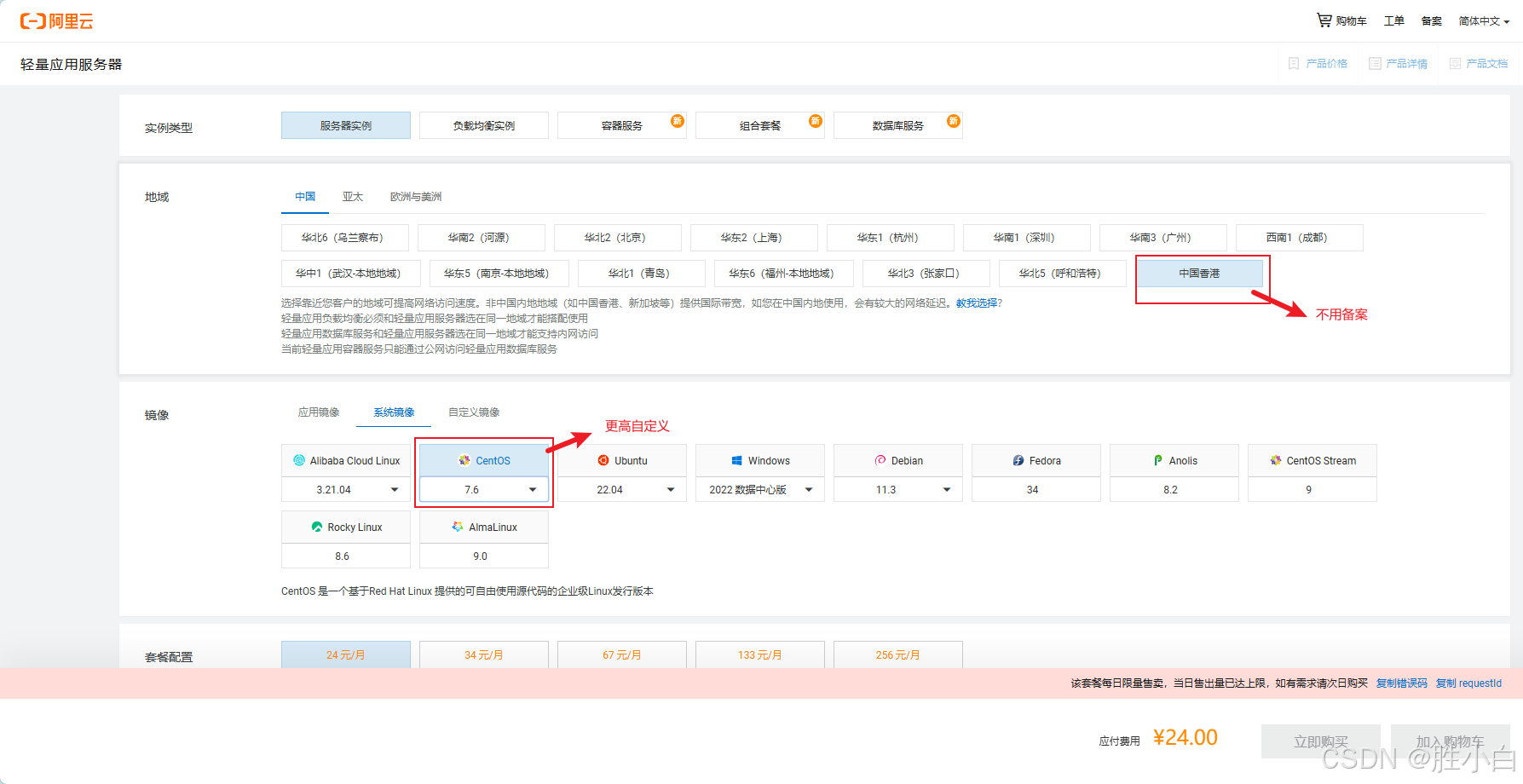This screenshot has width=1523, height=784.
Task: Select 华北6 (乌兰察布) region
Action: [345, 238]
